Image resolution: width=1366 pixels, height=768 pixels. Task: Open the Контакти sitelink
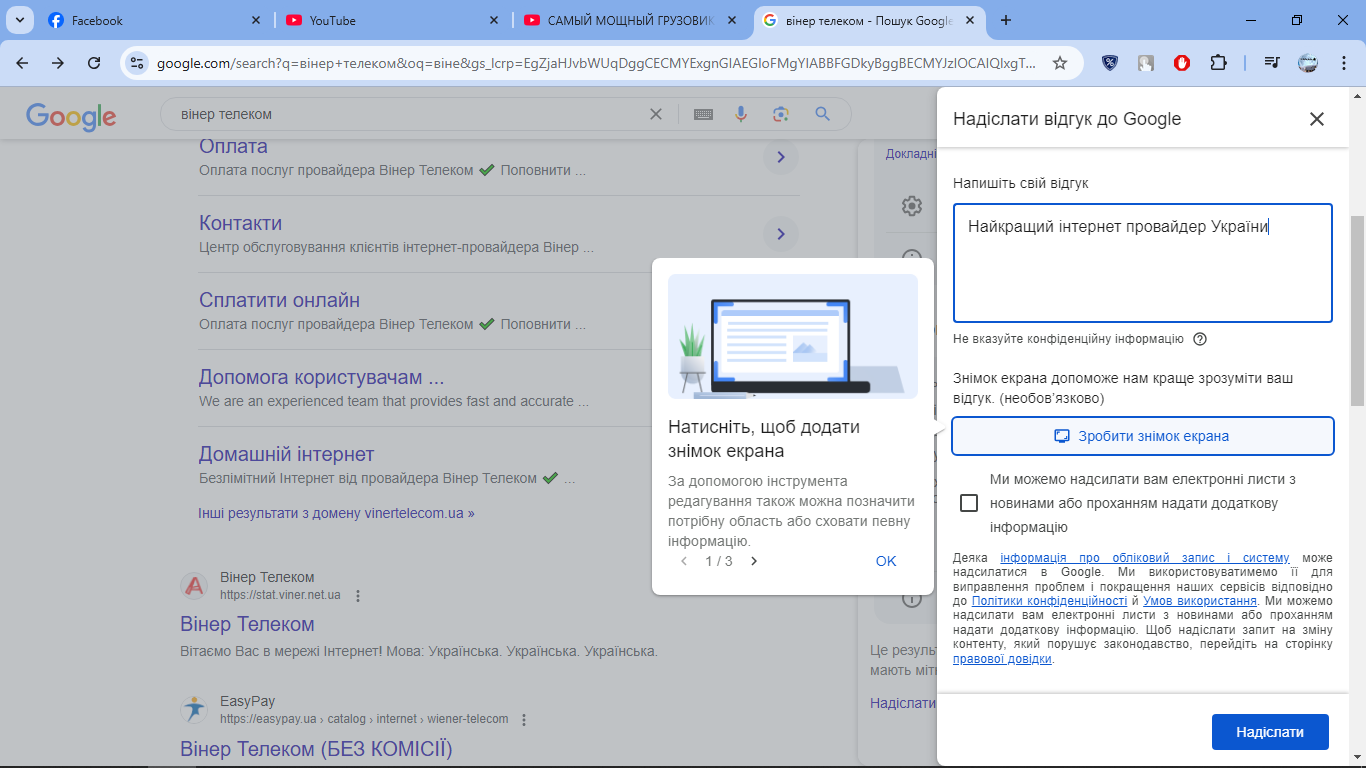click(241, 223)
